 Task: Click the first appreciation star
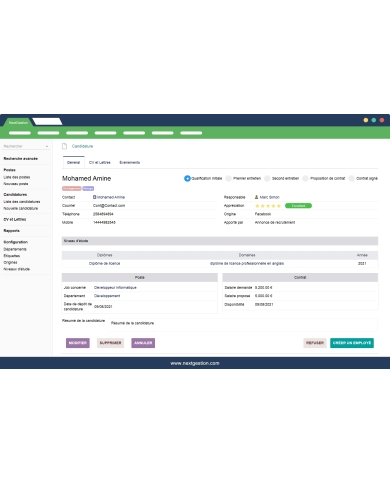257,206
